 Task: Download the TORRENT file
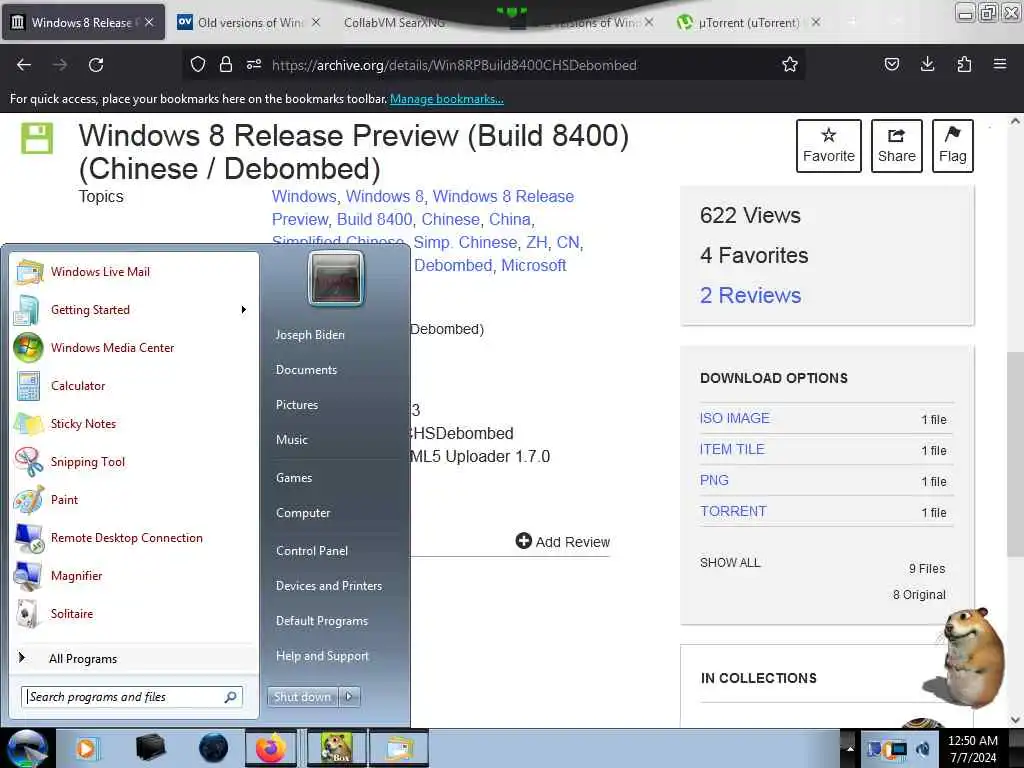coord(733,511)
